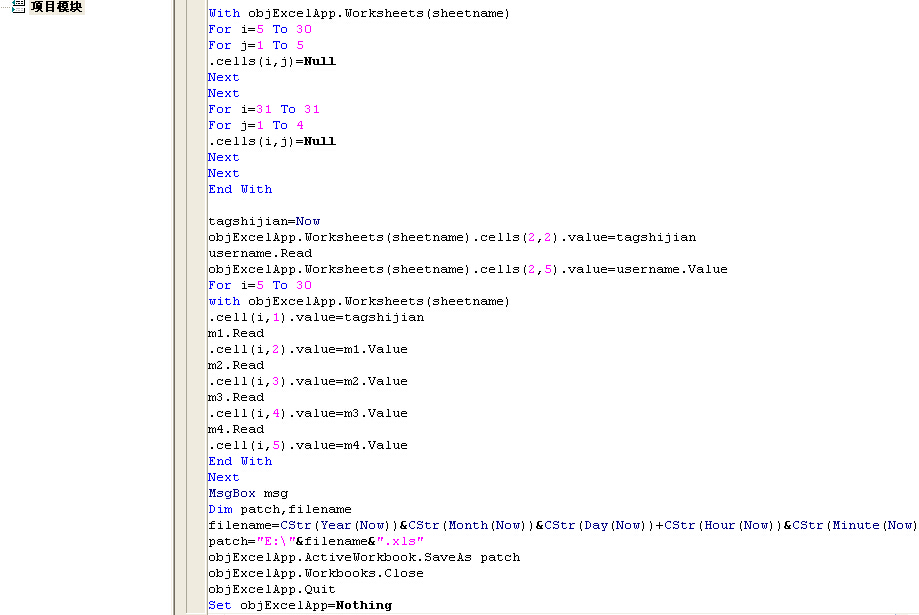Viewport: 919px width, 615px height.
Task: Click the '.cell(i,1).value=tagshijian' line
Action: (x=316, y=317)
